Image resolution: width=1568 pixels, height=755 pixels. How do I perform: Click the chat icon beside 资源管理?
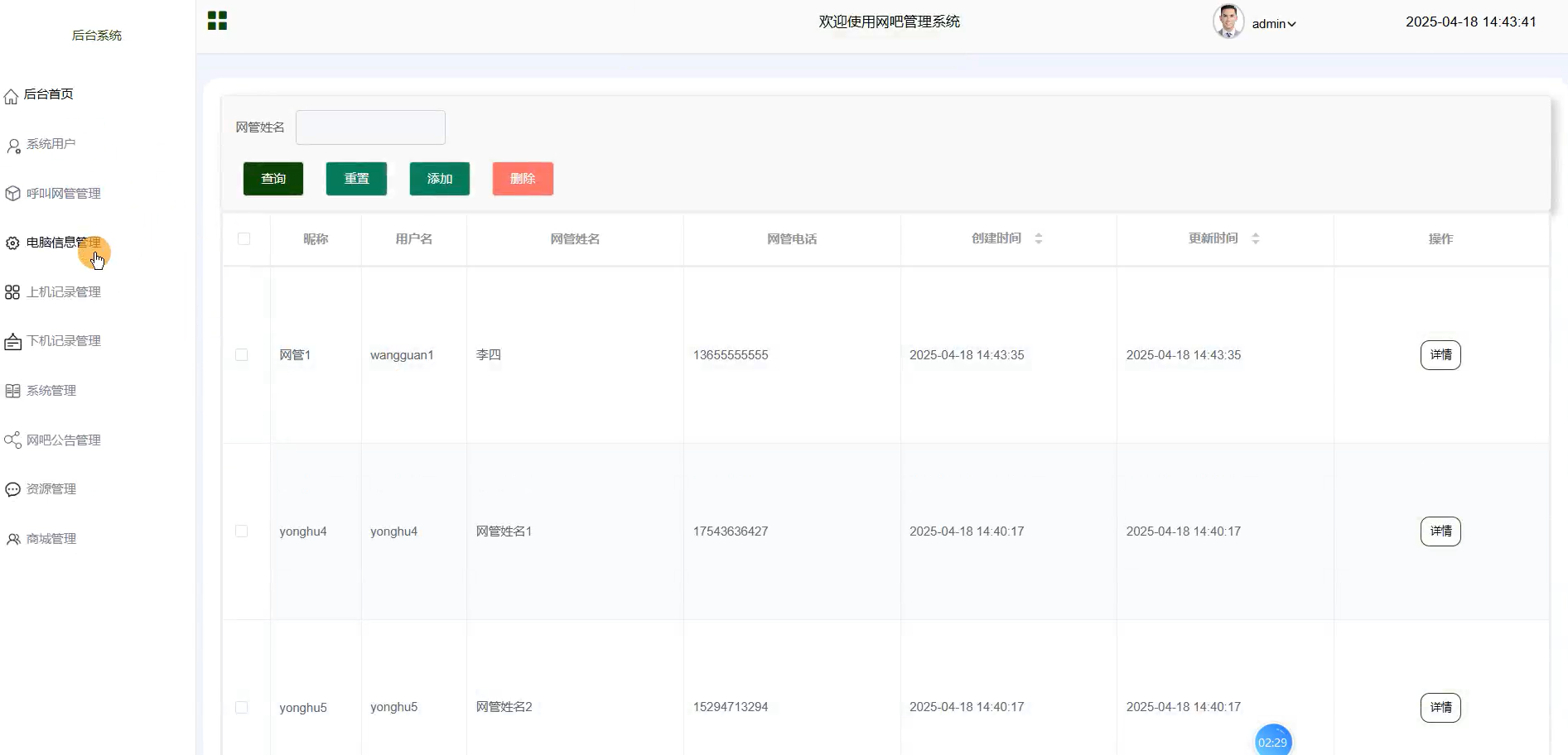(12, 489)
